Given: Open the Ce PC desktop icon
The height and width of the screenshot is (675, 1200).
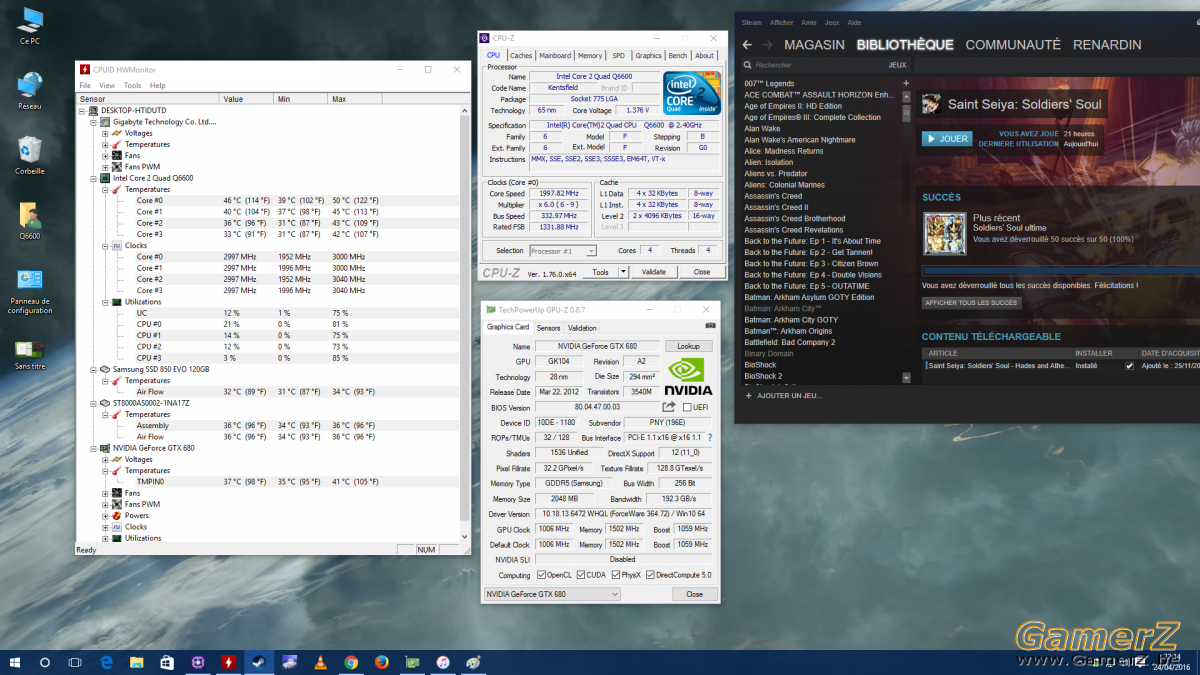Looking at the screenshot, I should pyautogui.click(x=30, y=26).
